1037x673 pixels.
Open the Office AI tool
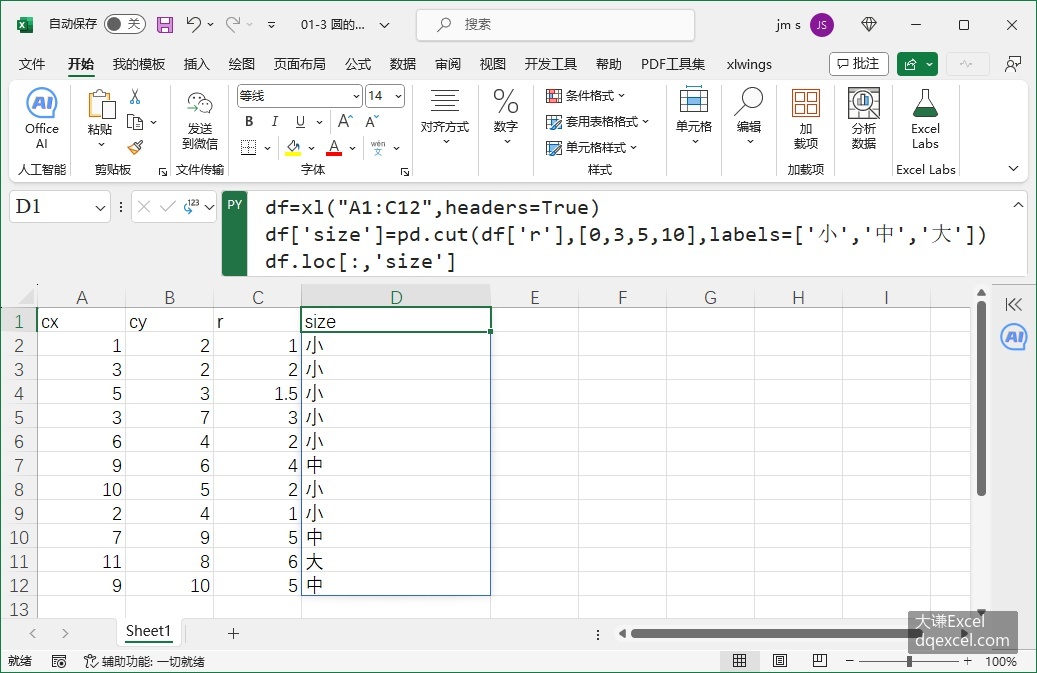click(x=42, y=119)
